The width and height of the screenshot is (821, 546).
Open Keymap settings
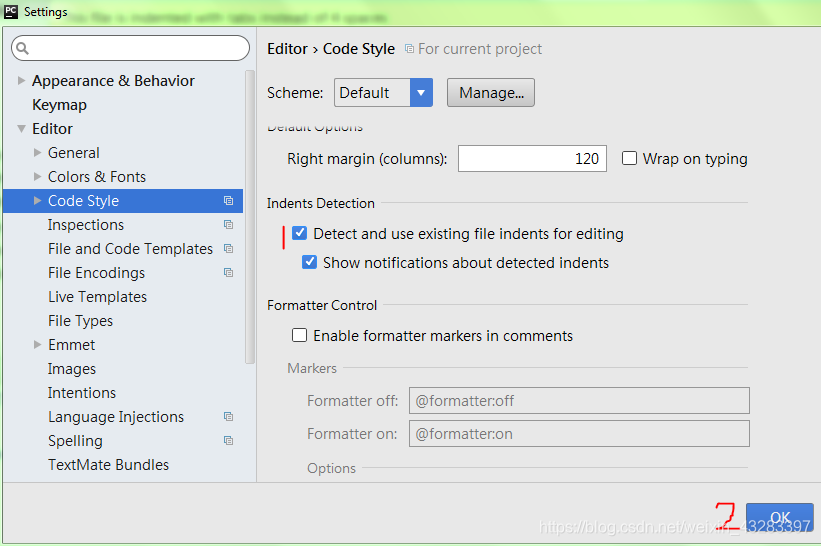coord(59,105)
